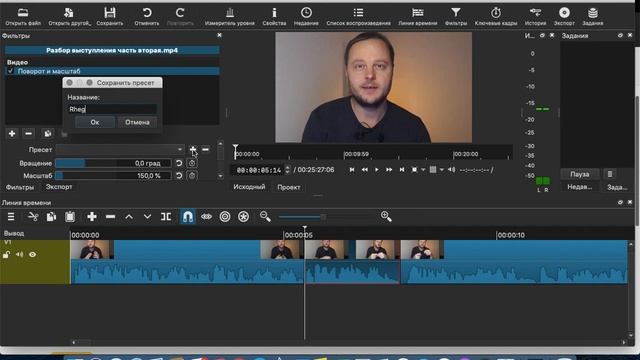Screen dimensions: 640x360
Task: Append clip to track with plus
Action: click(x=92, y=217)
